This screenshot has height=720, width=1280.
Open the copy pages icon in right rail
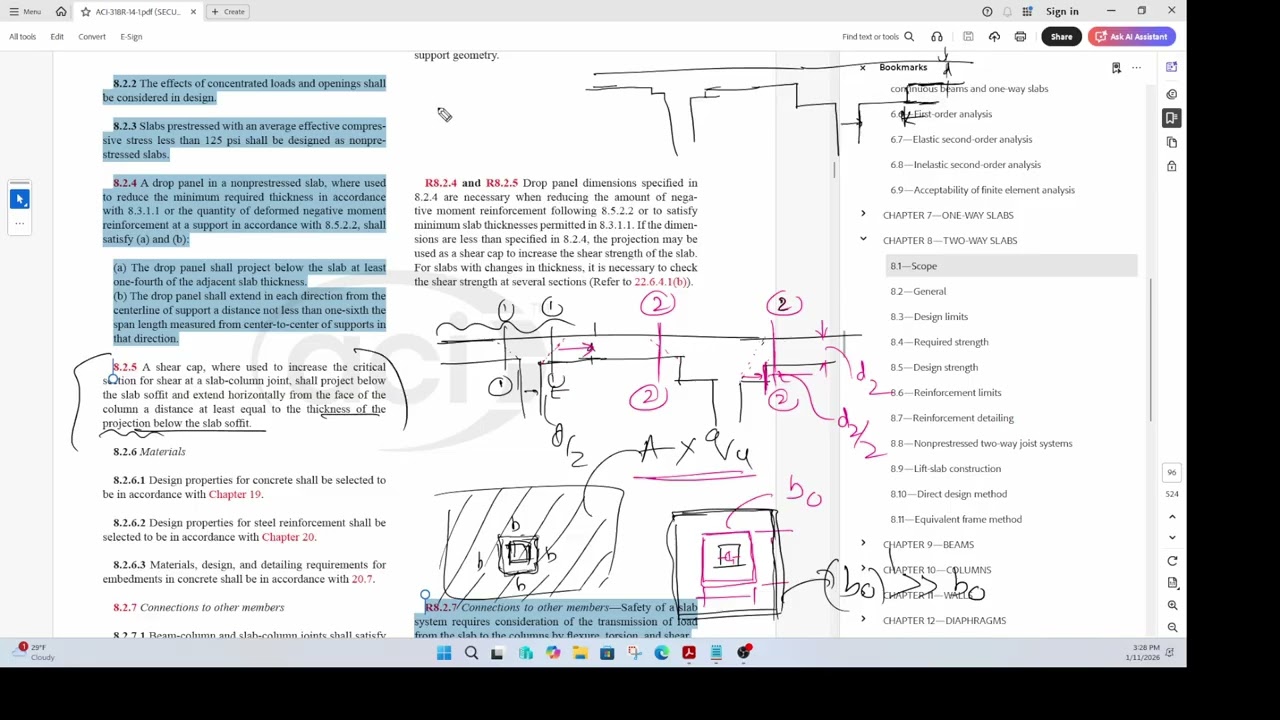[x=1171, y=142]
